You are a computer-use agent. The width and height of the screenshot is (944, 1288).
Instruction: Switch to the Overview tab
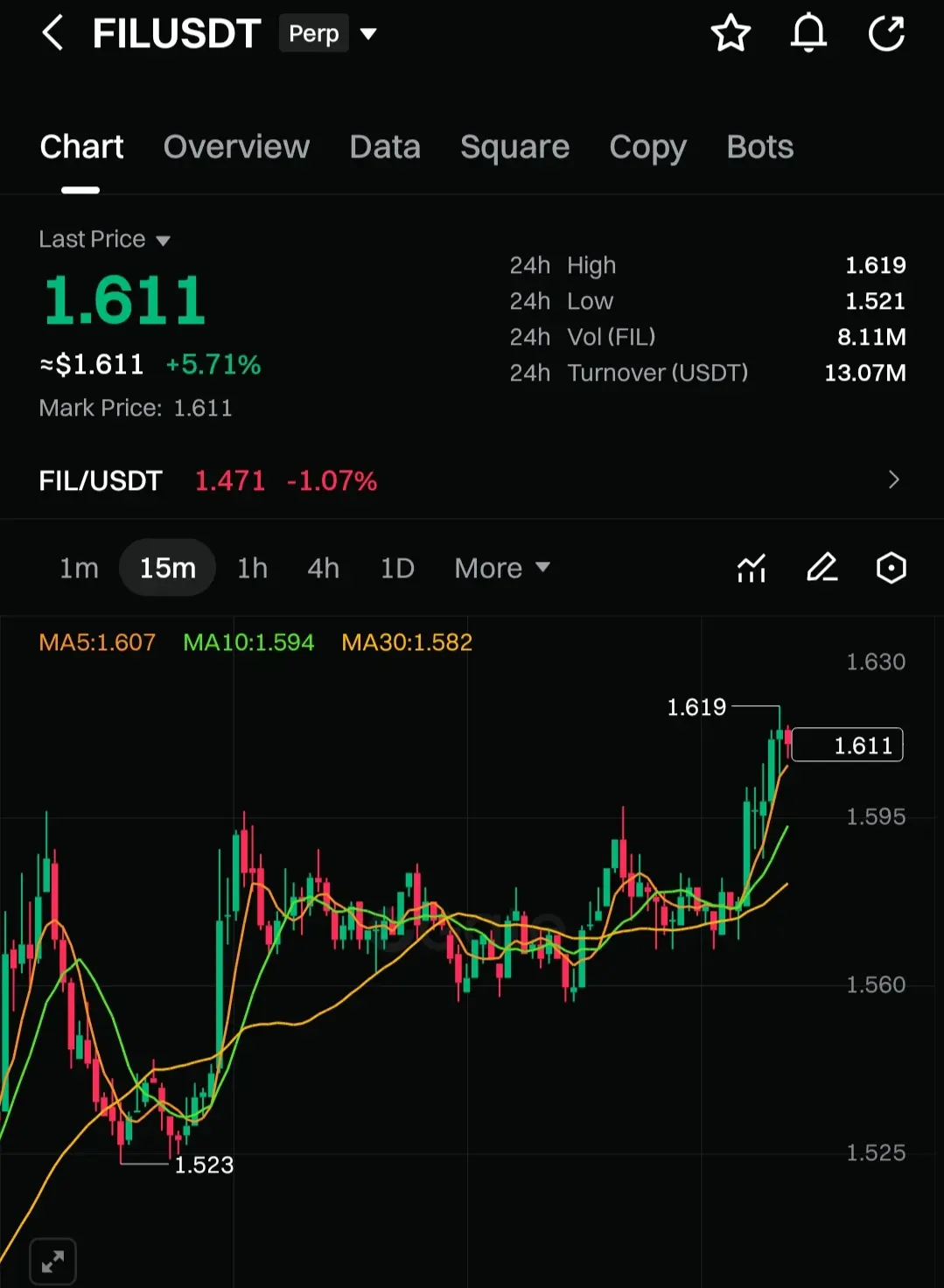click(236, 147)
